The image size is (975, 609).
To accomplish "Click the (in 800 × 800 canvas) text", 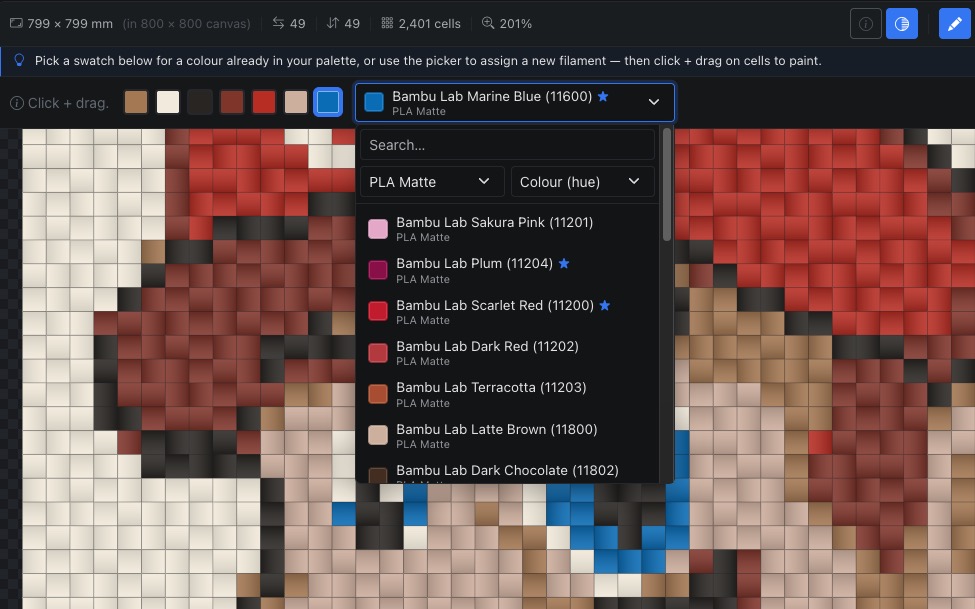I will click(x=187, y=24).
